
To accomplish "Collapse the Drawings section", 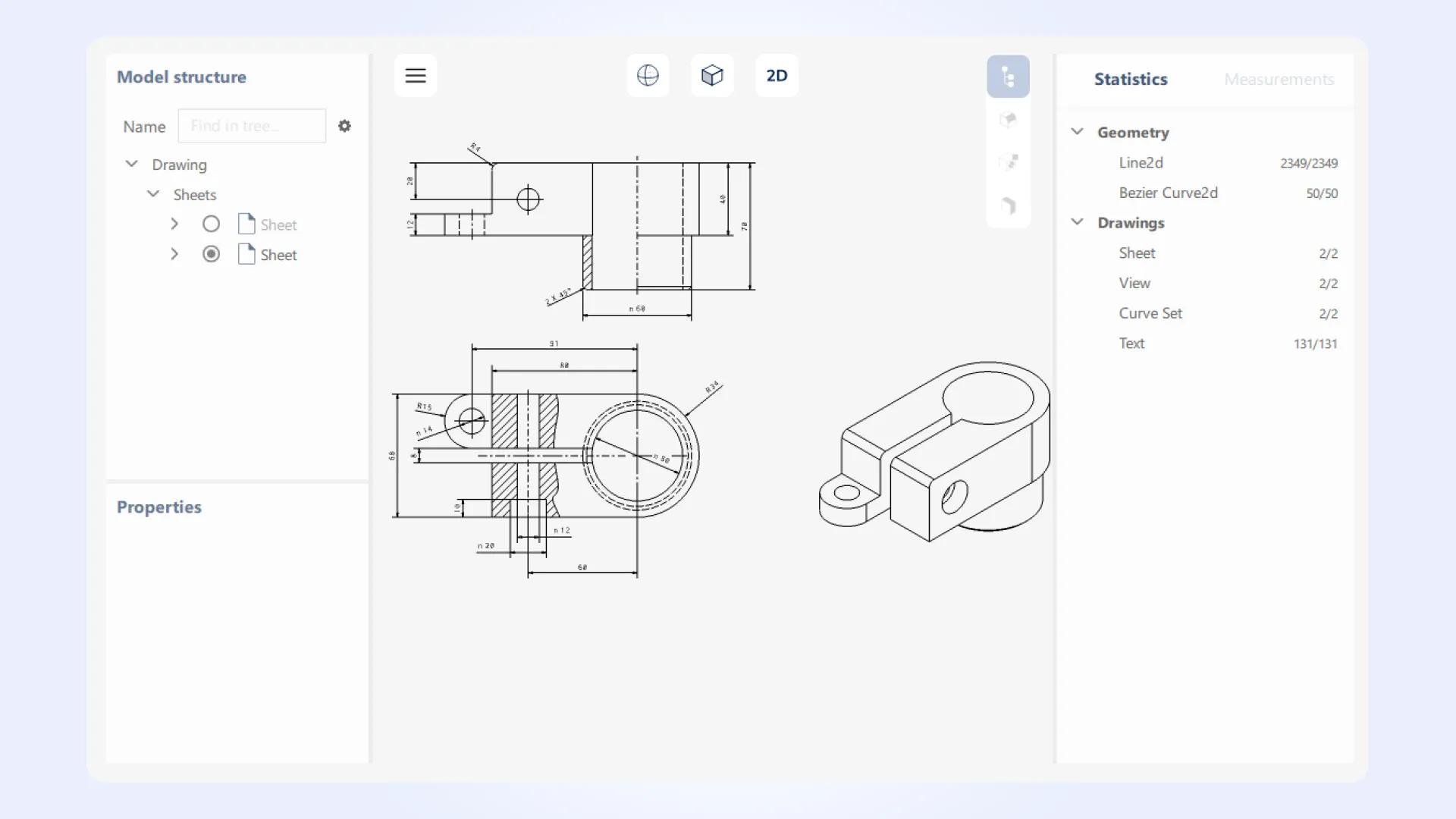I will coord(1077,221).
